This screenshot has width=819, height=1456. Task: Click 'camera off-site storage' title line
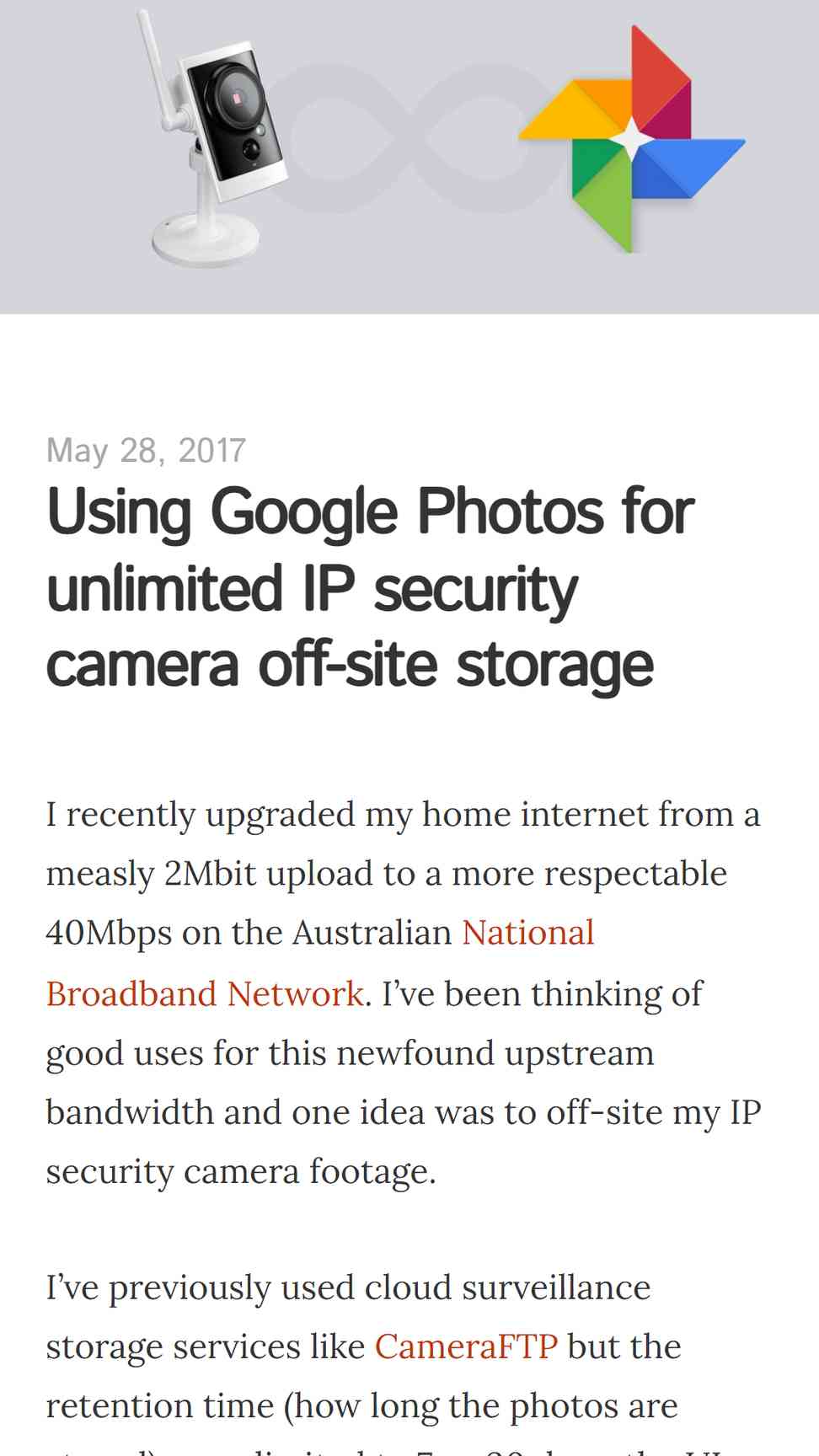click(x=350, y=664)
